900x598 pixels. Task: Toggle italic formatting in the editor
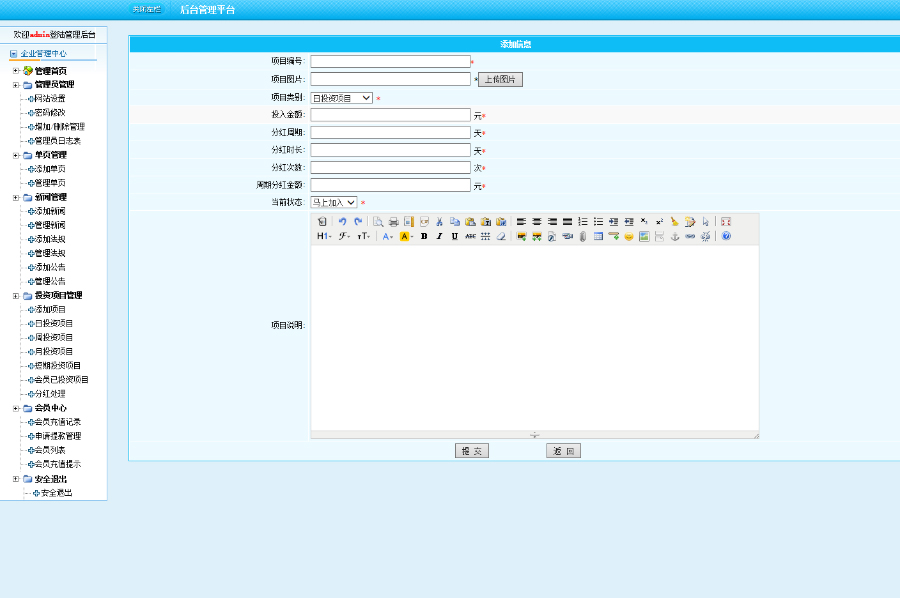[439, 237]
